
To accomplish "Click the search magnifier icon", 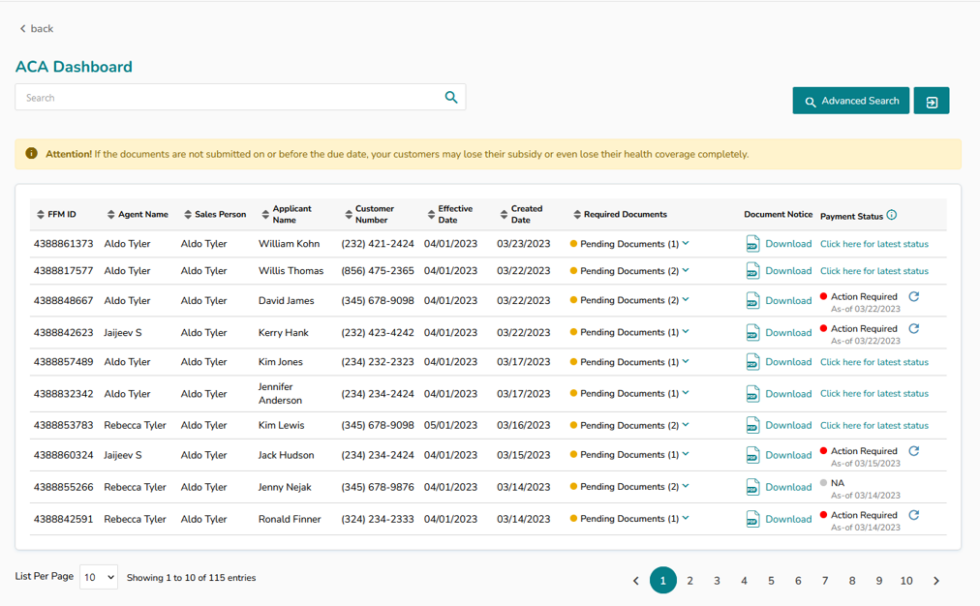I will pos(451,97).
